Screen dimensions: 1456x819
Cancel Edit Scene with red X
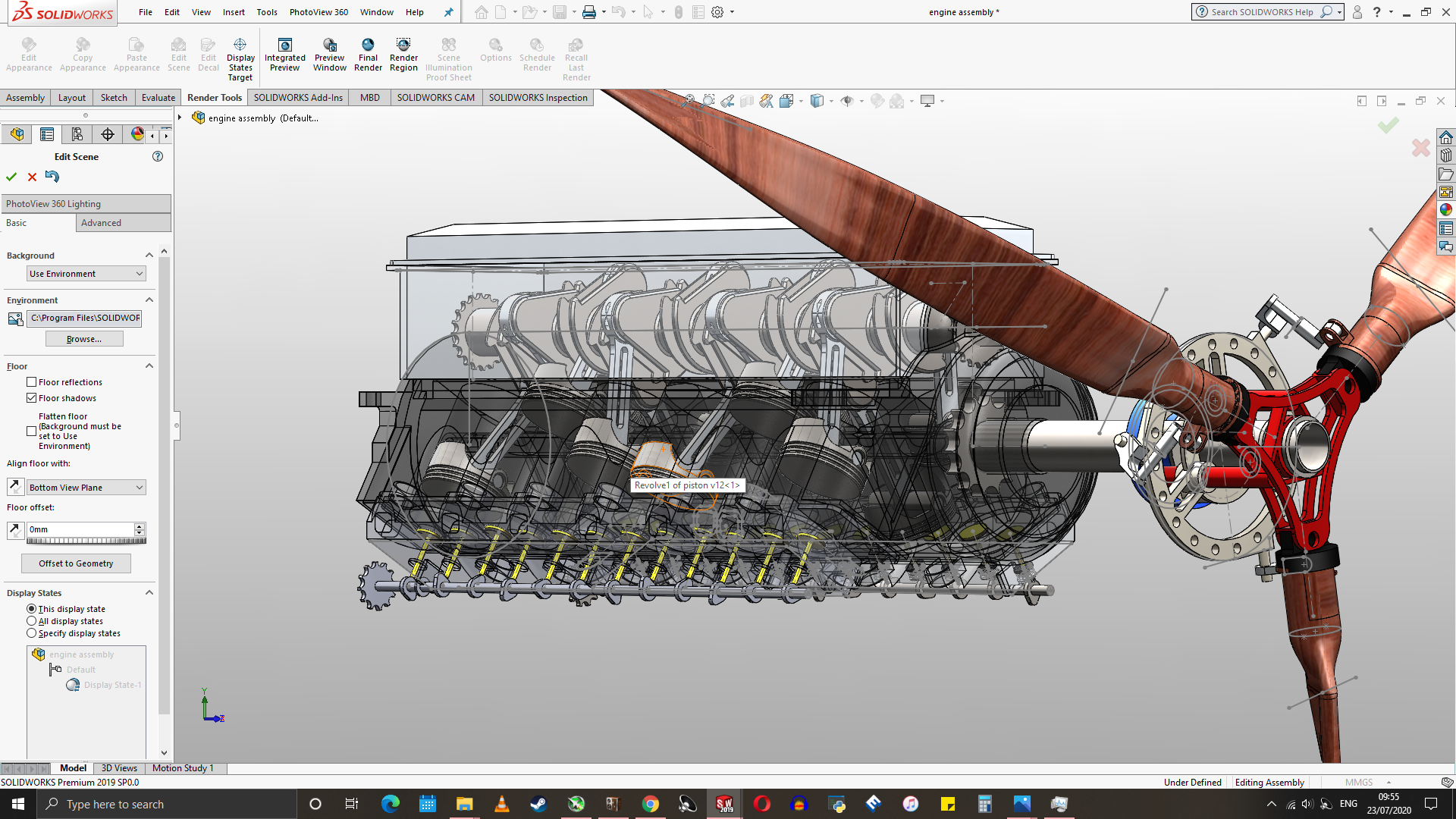(x=32, y=177)
